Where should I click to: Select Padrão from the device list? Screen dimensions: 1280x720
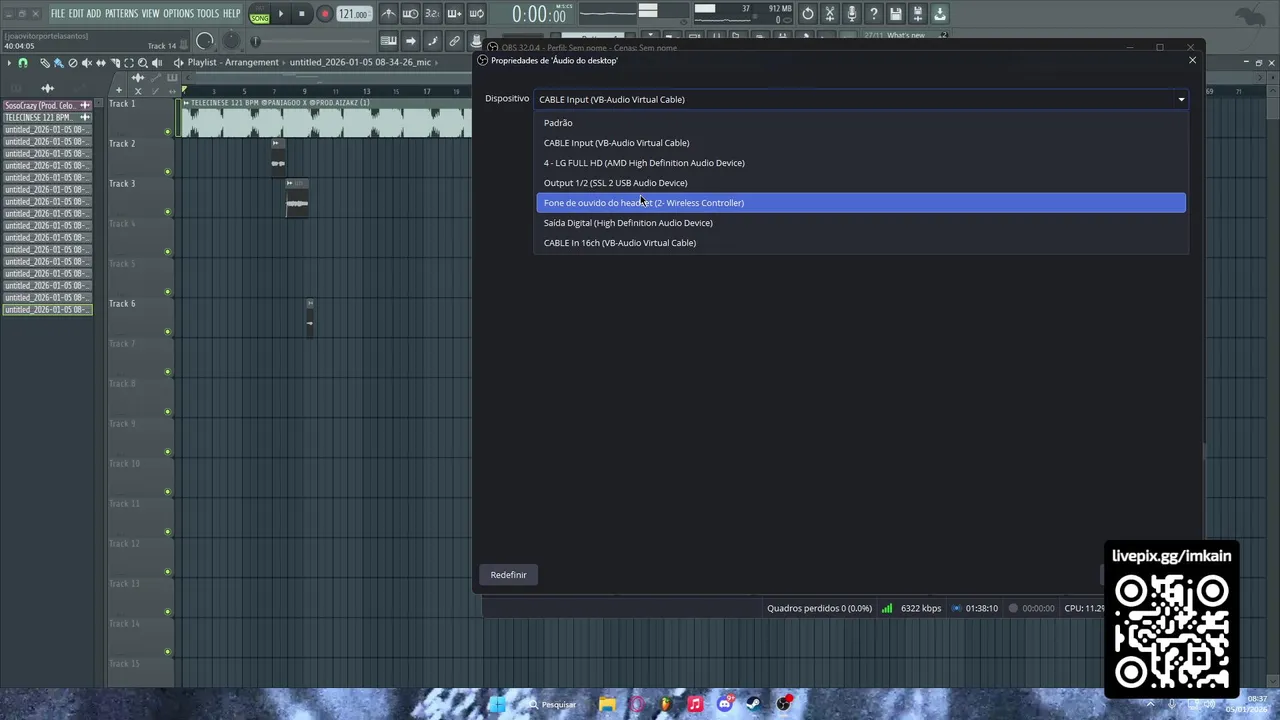point(861,123)
